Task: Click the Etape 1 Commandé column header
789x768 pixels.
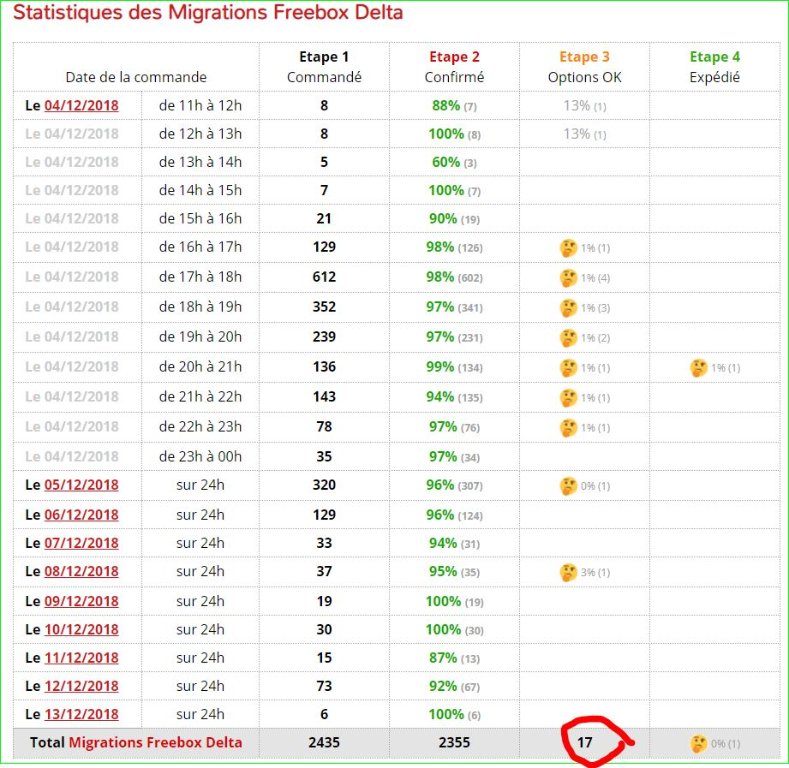Action: tap(324, 67)
